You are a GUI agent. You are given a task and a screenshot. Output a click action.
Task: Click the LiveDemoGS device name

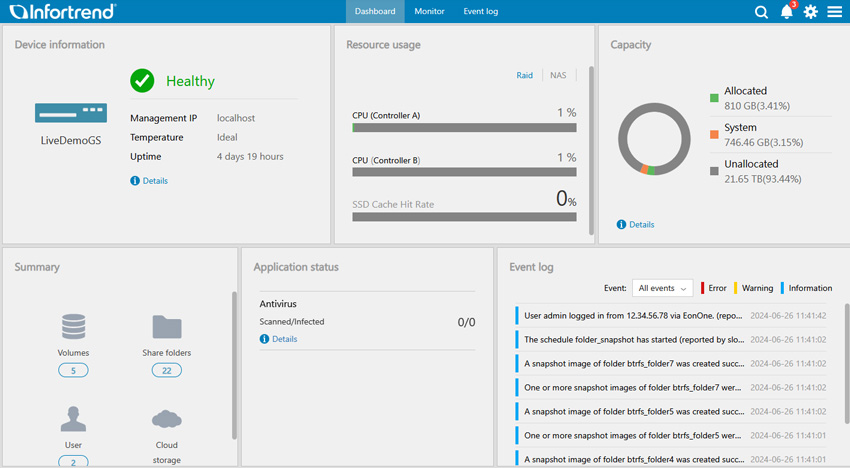click(x=71, y=140)
